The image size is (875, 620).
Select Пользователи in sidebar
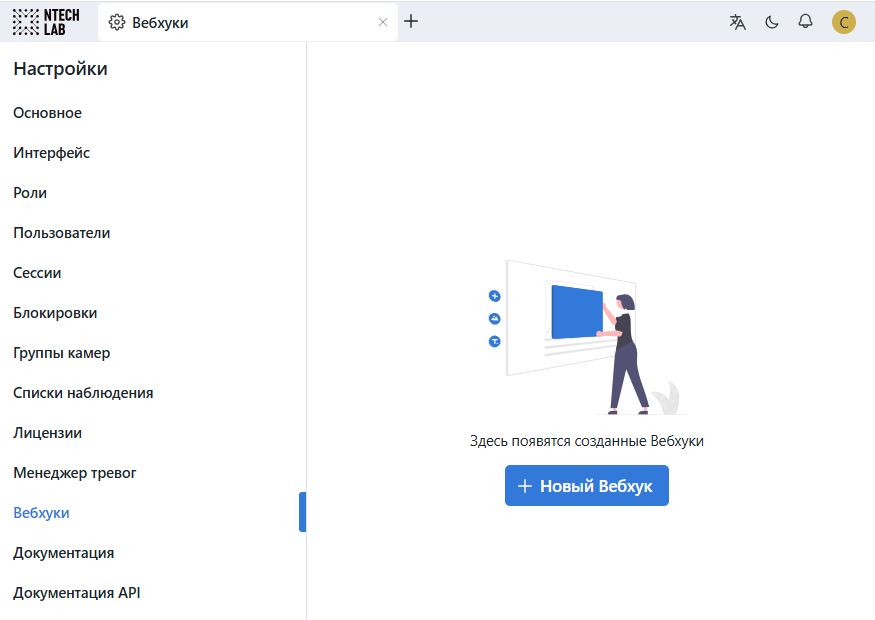point(62,233)
